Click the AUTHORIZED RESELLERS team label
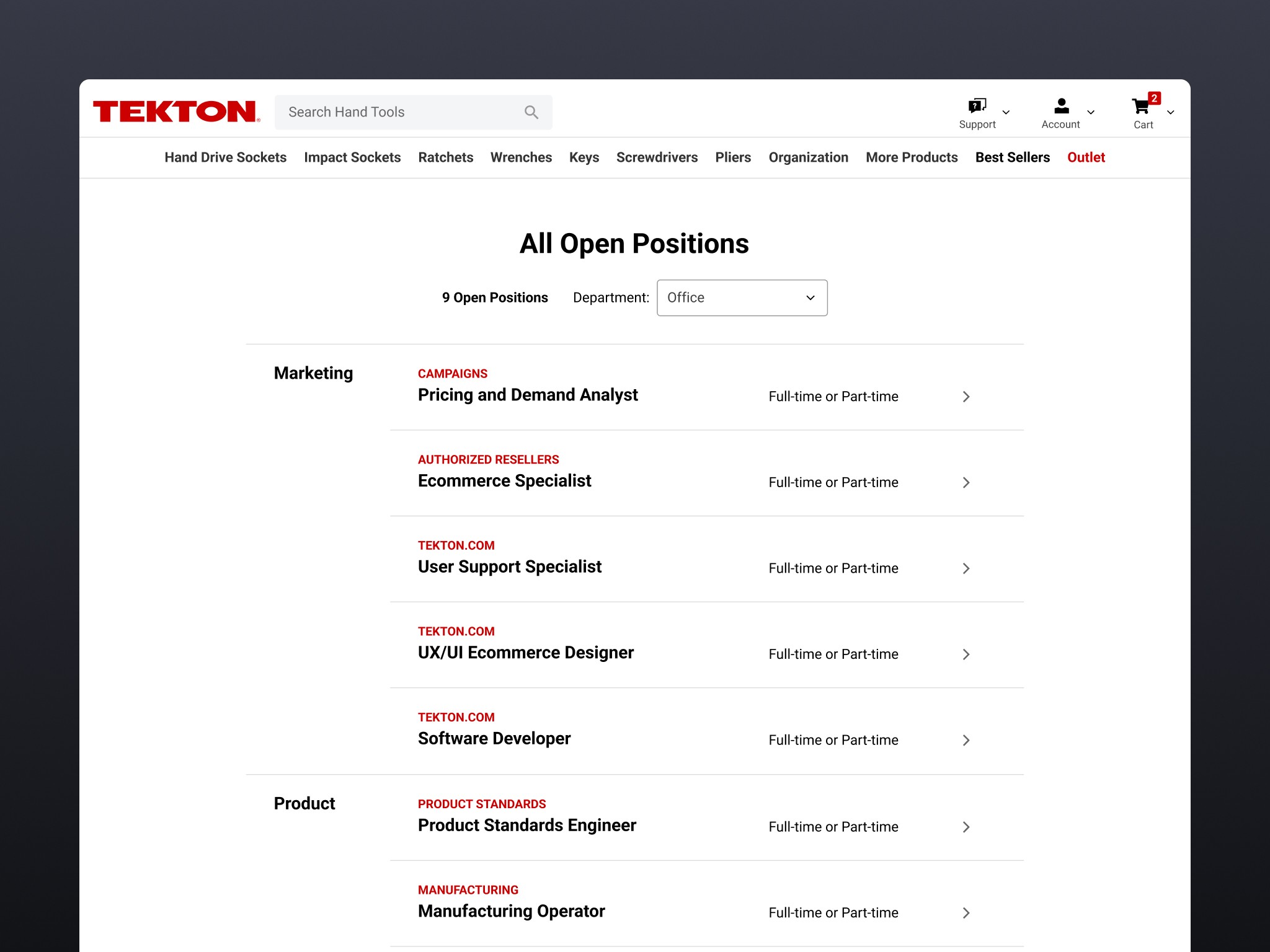Image resolution: width=1270 pixels, height=952 pixels. (x=489, y=460)
